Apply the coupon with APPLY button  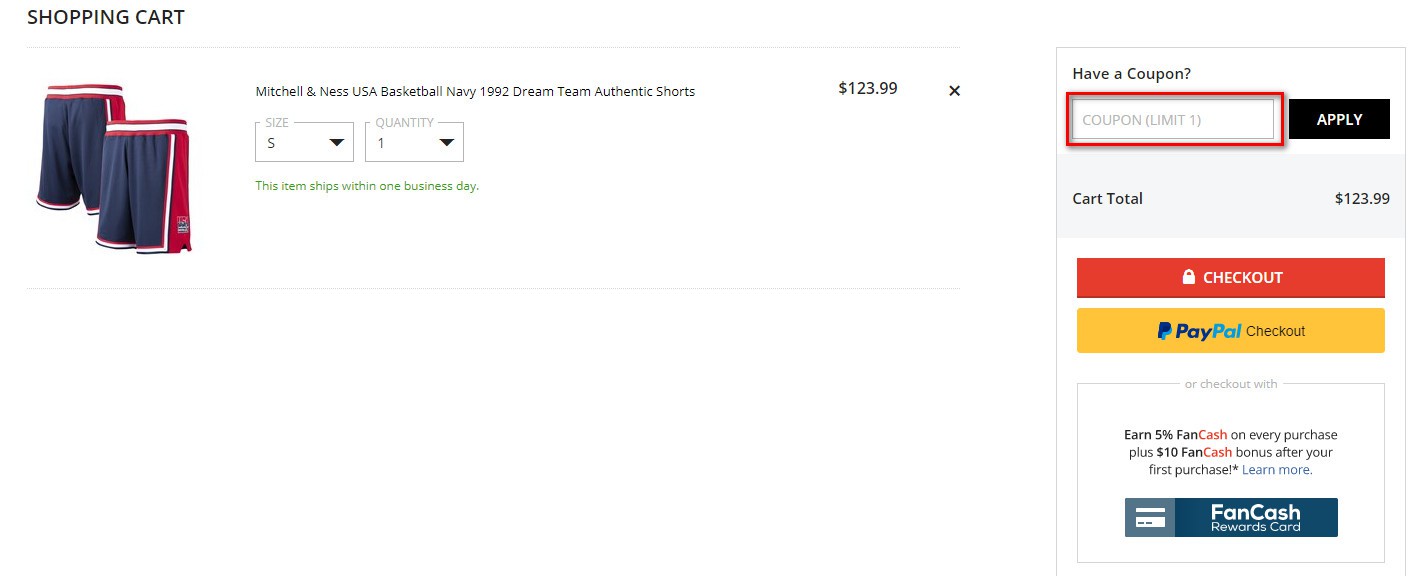click(x=1339, y=119)
